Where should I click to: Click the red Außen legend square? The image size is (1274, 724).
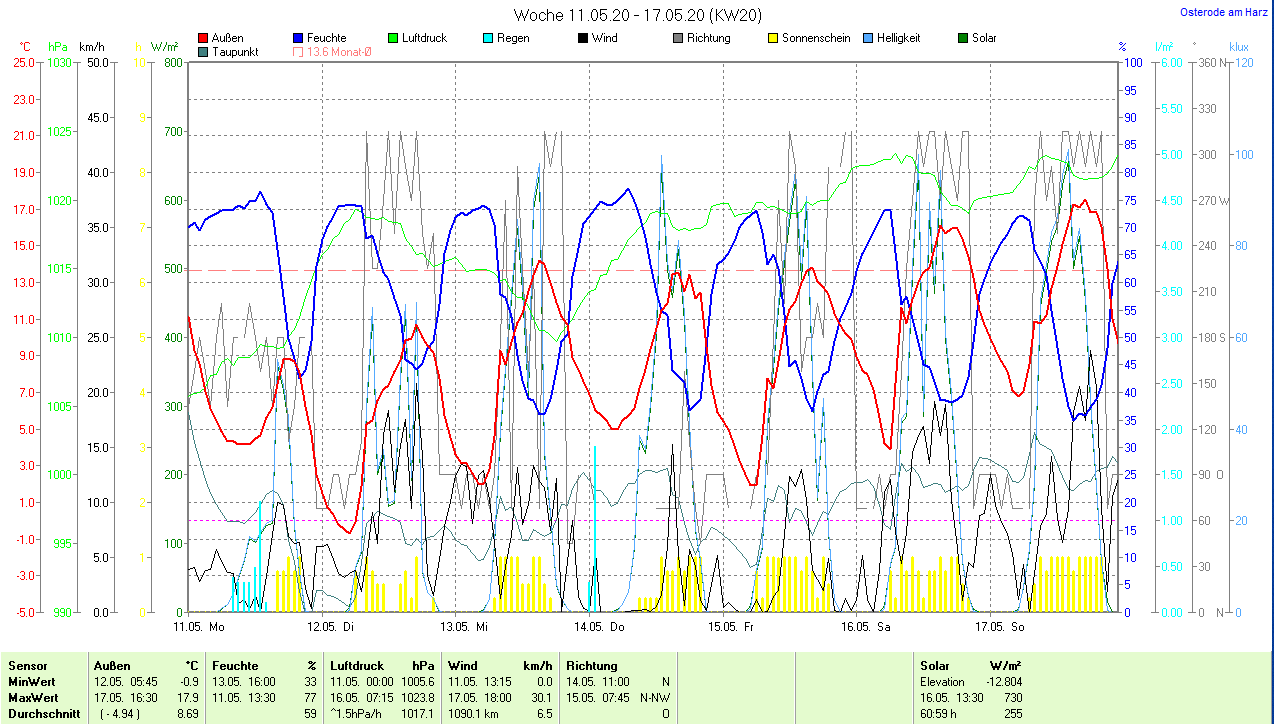(x=204, y=38)
